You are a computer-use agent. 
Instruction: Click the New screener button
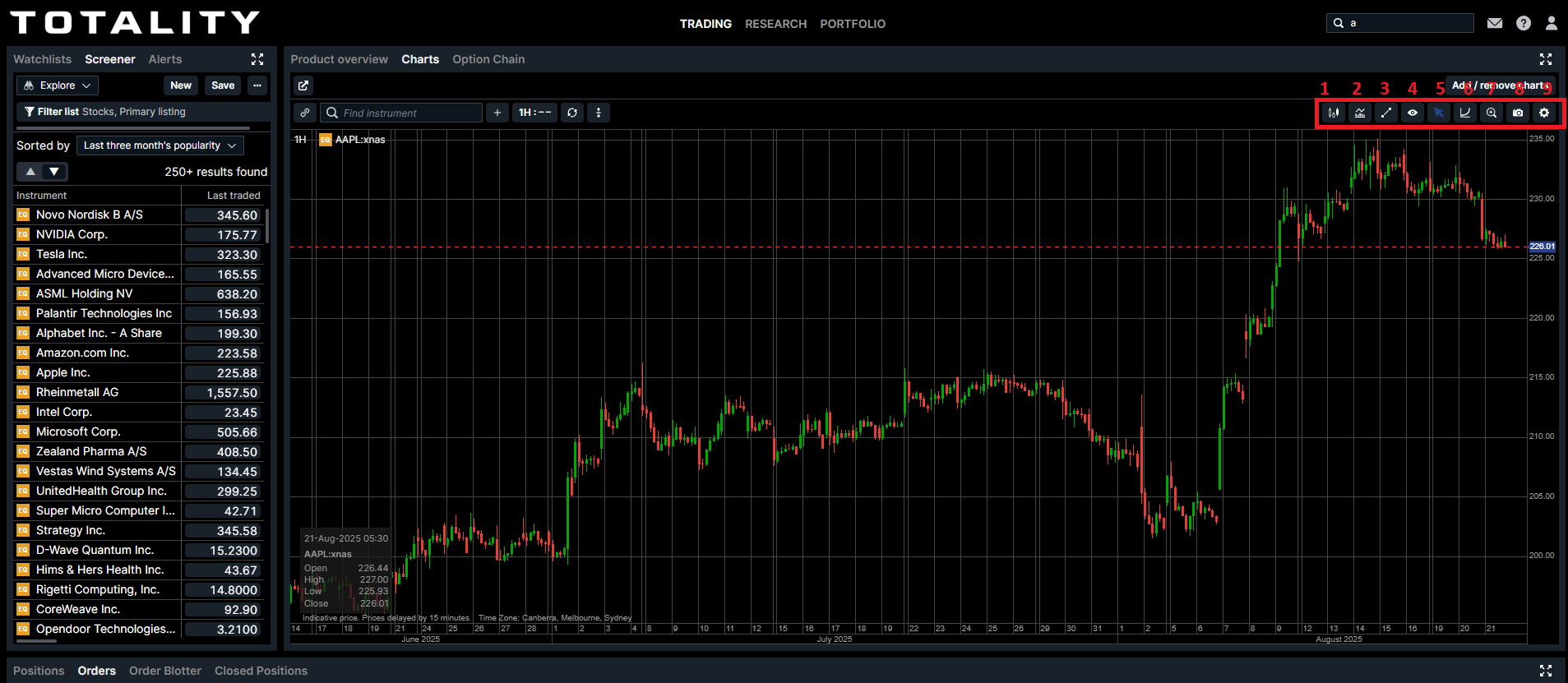pos(181,85)
